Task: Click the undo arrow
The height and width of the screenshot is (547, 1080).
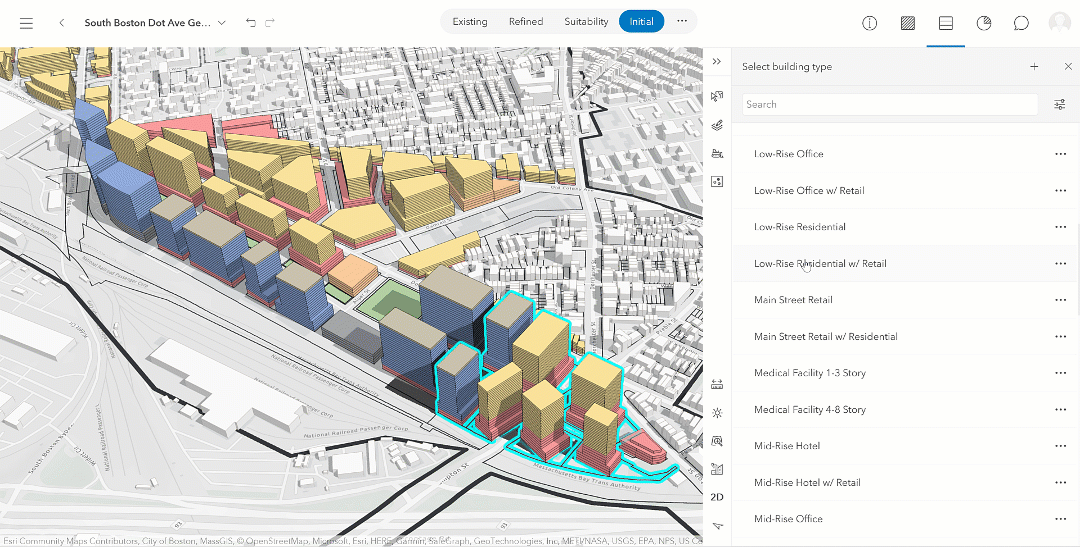Action: [250, 22]
